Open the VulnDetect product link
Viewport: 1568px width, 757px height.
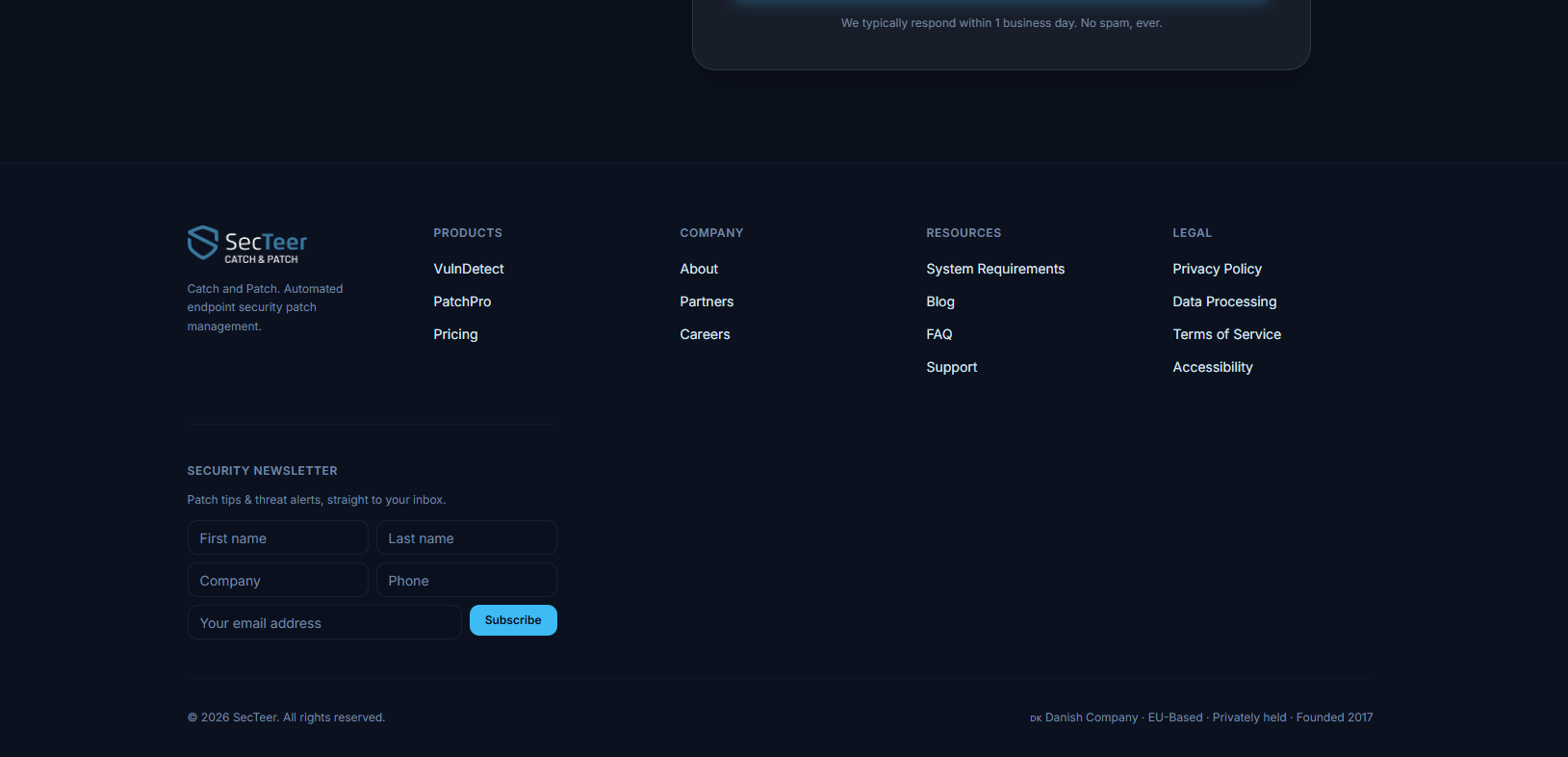[x=469, y=269]
